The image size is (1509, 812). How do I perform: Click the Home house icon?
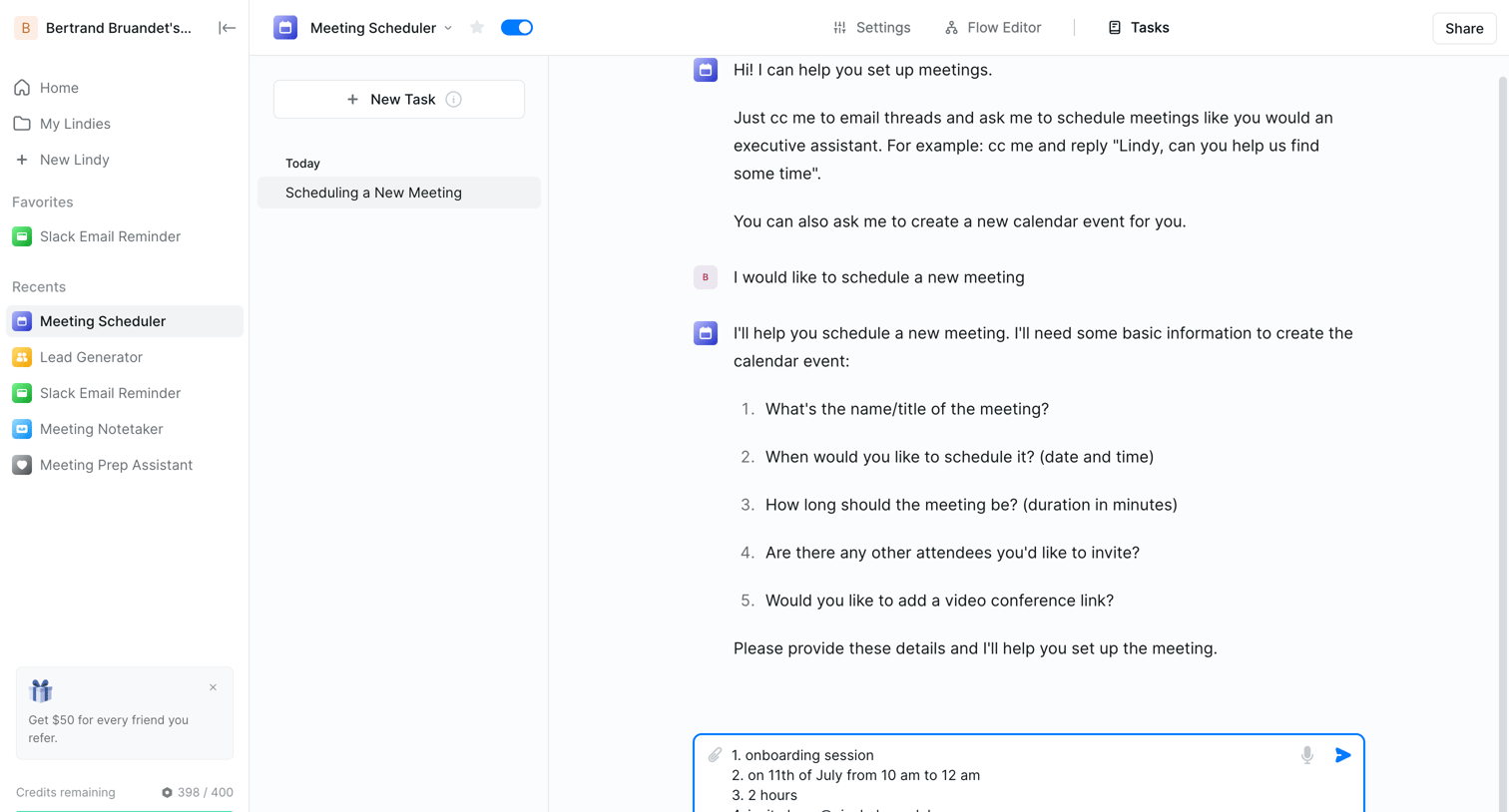22,88
